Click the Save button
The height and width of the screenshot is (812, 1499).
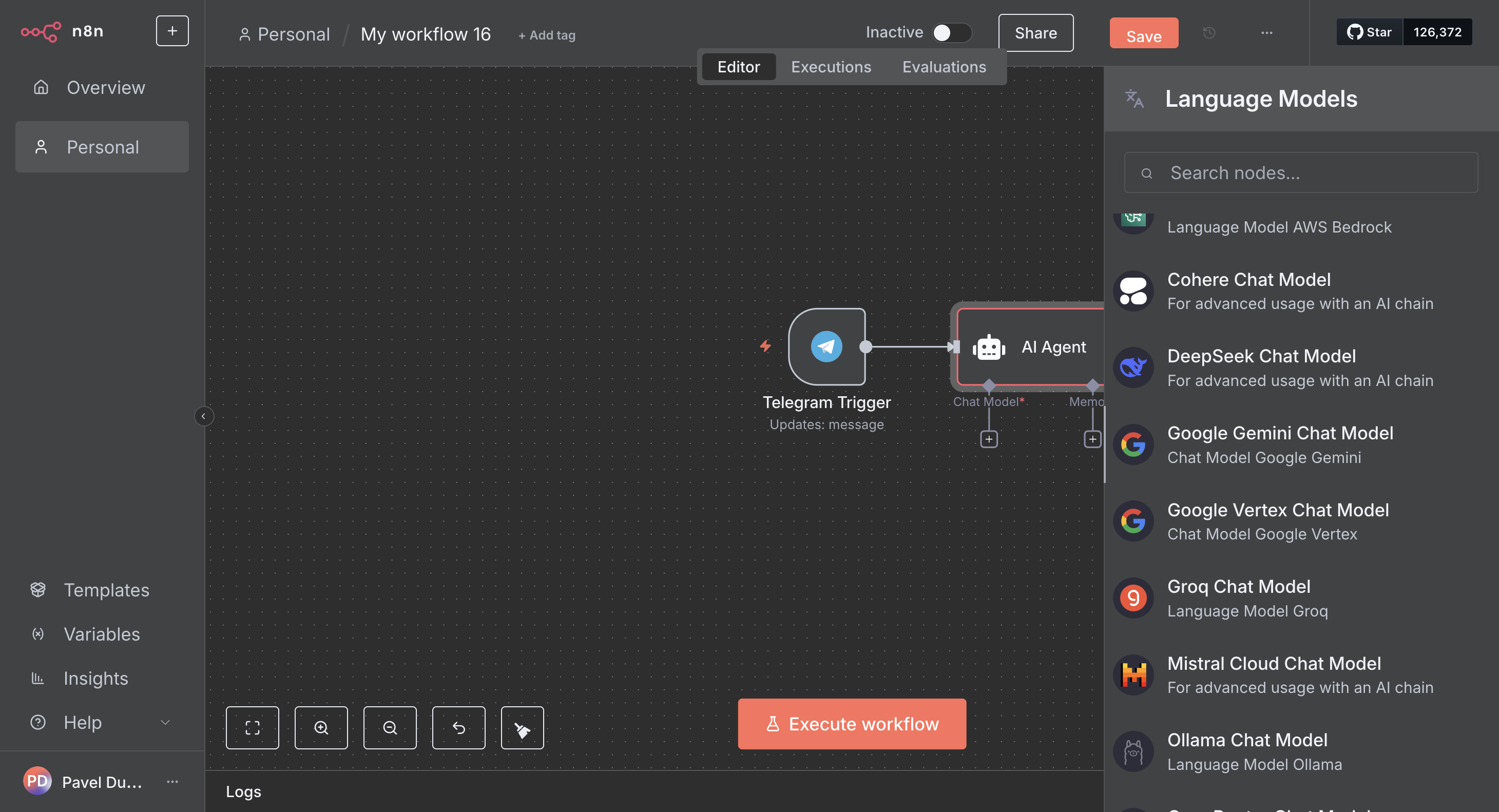click(1143, 34)
